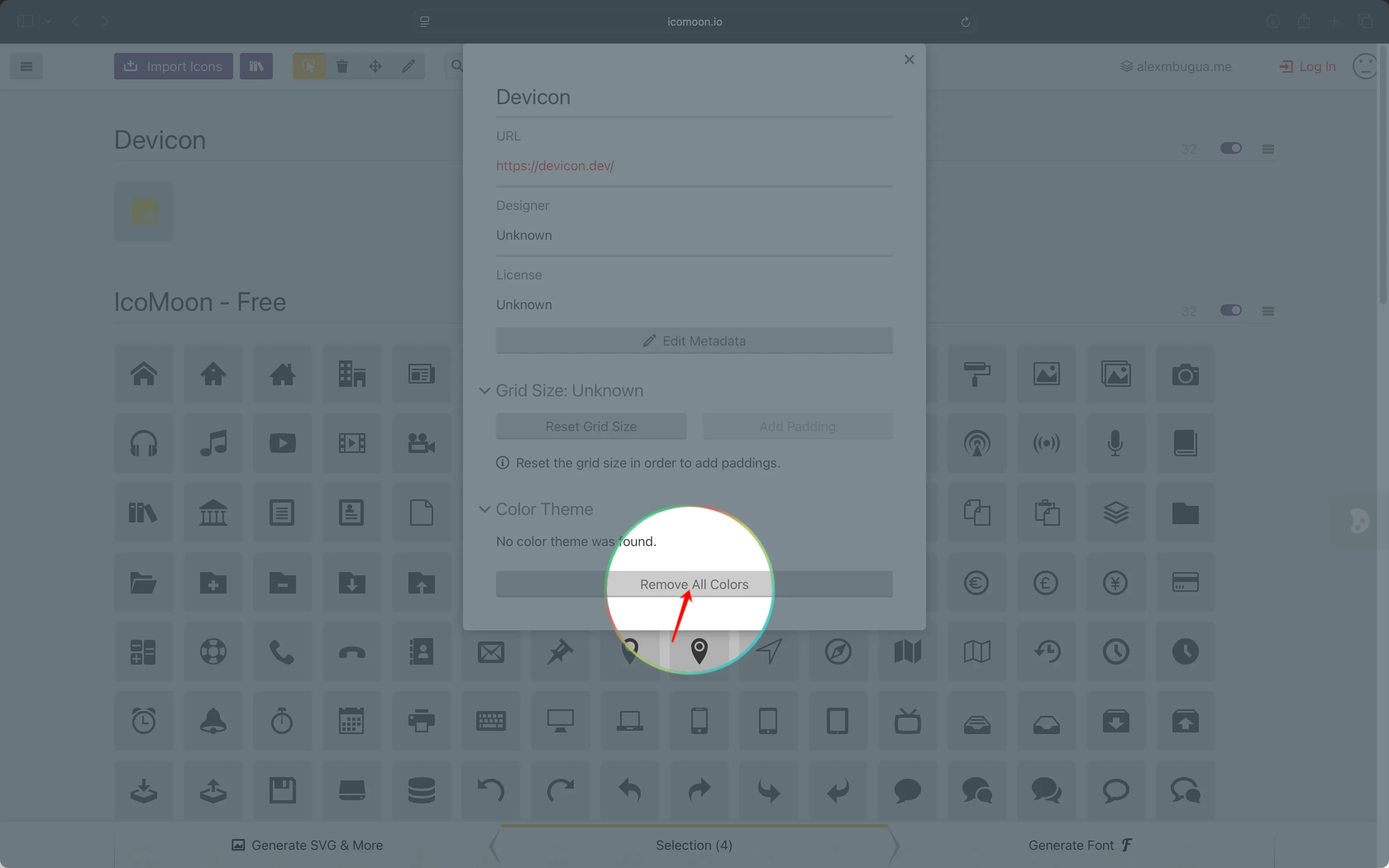Open the Generate Font tab

tap(1081, 845)
